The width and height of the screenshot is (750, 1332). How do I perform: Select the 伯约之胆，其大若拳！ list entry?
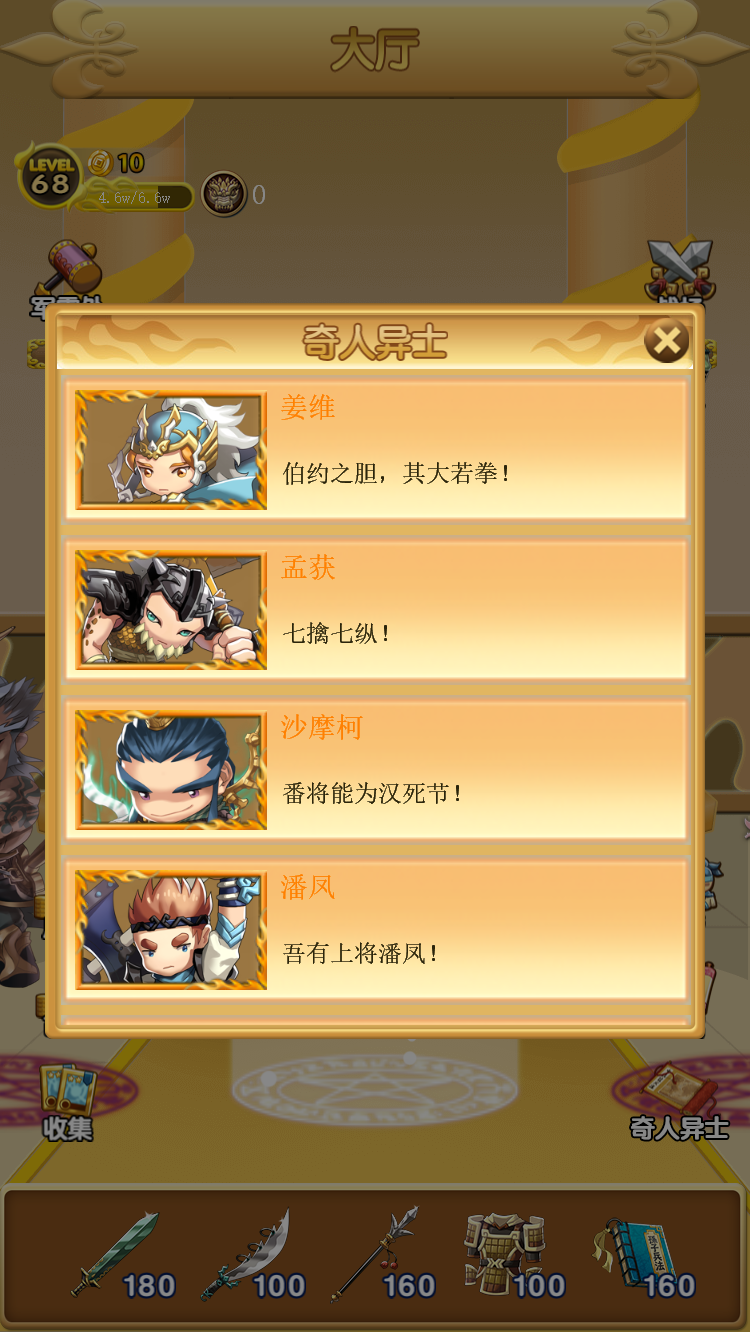coord(376,449)
